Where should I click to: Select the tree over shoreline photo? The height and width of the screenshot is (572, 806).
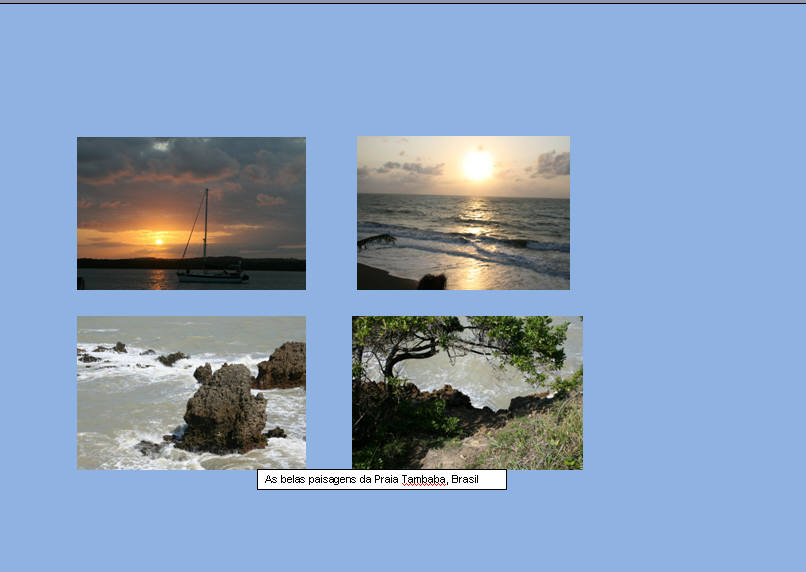point(467,393)
